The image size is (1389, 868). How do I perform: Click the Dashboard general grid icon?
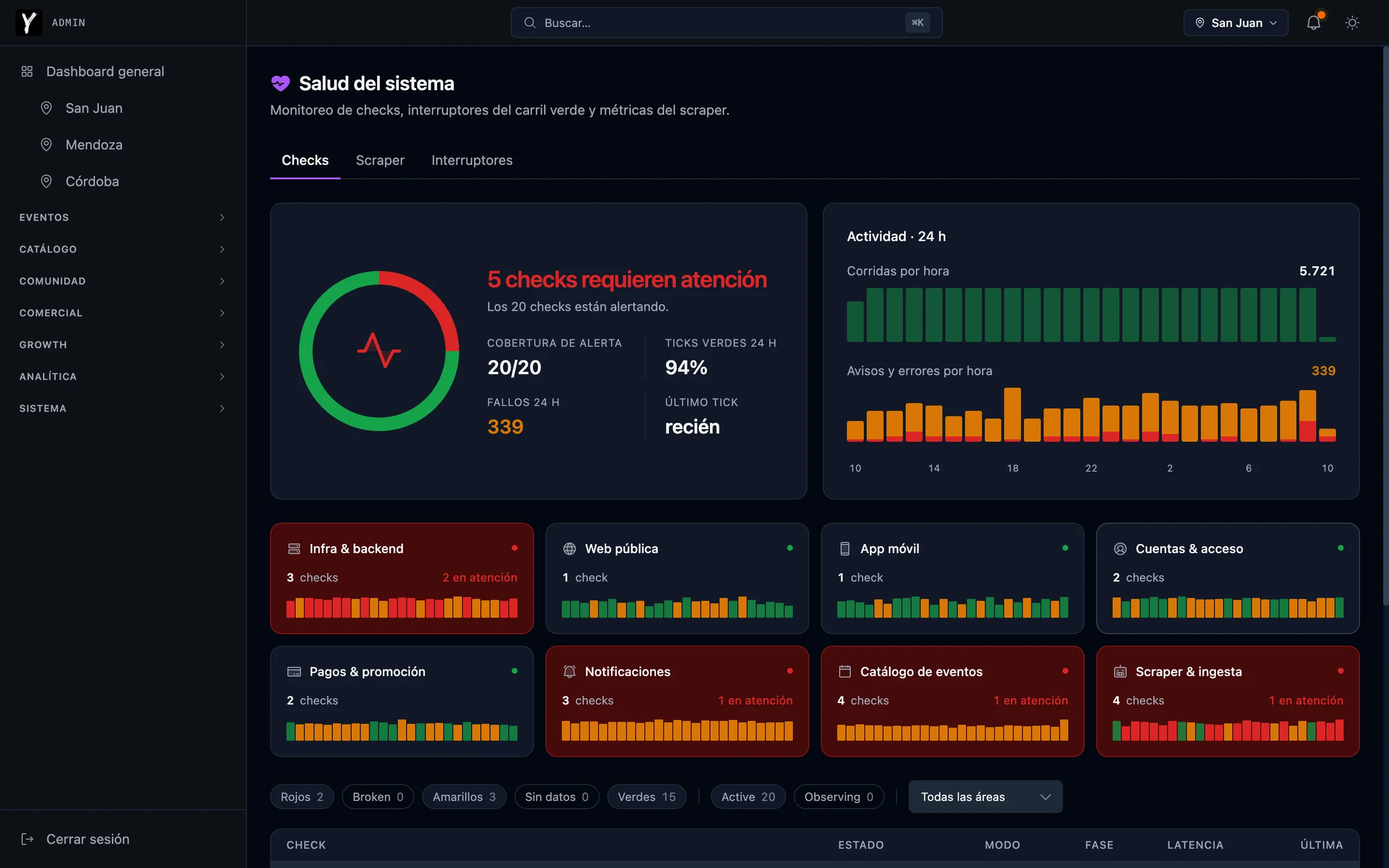[27, 71]
